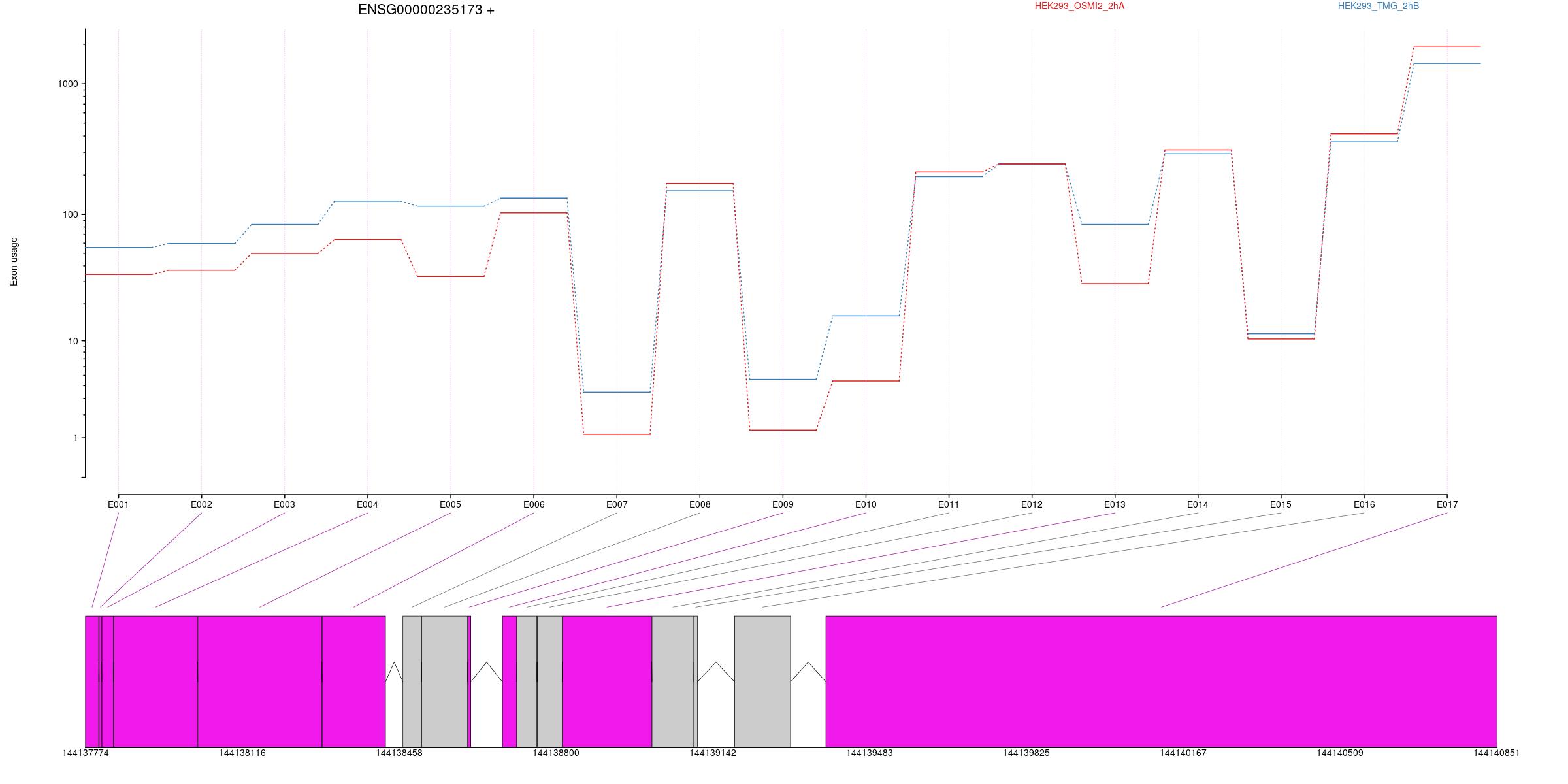Click the red line segment above E005
This screenshot has width=1568, height=784.
click(x=450, y=276)
